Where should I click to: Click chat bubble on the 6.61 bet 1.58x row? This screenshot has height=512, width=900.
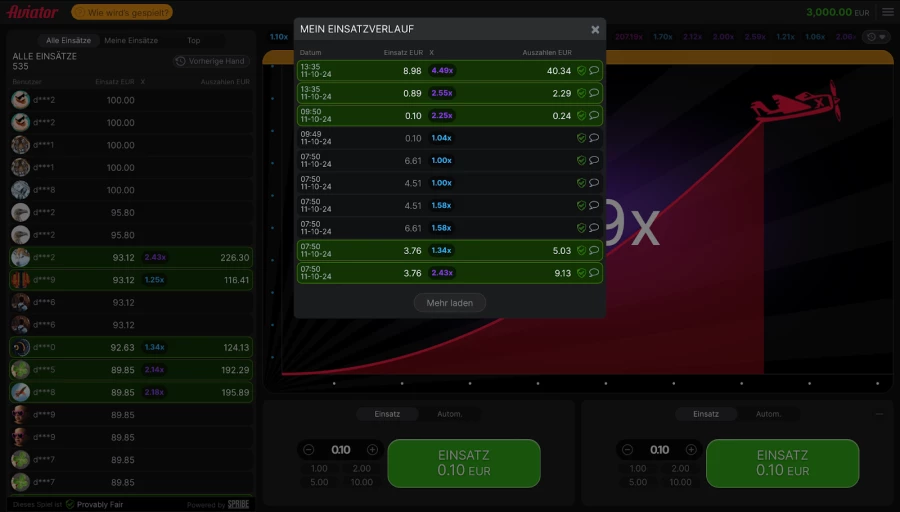(594, 227)
